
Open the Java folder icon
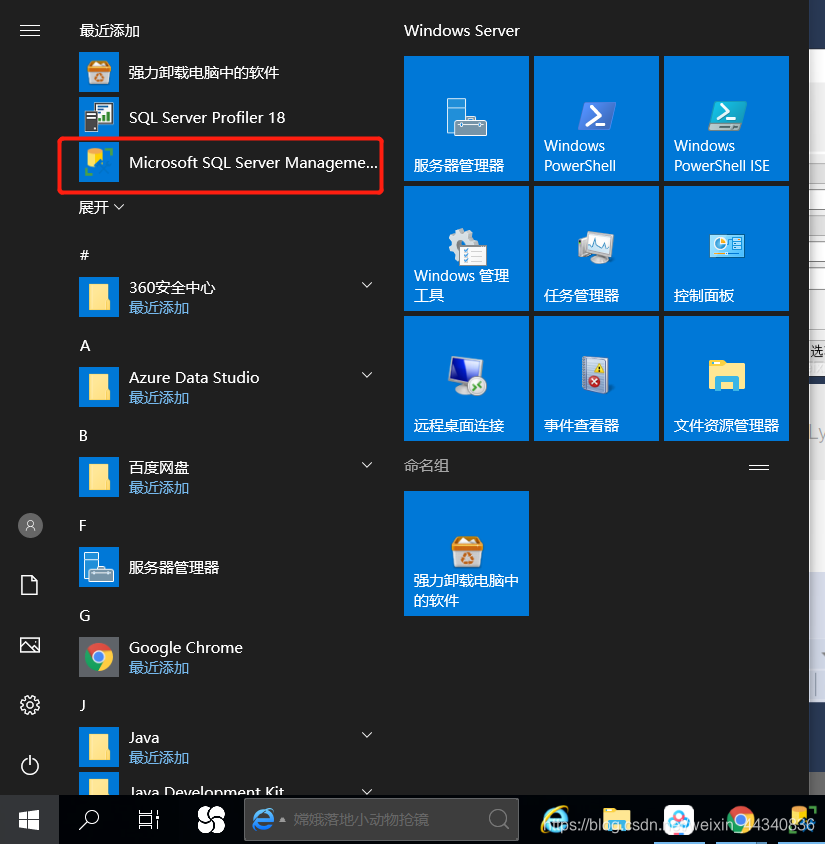[99, 747]
